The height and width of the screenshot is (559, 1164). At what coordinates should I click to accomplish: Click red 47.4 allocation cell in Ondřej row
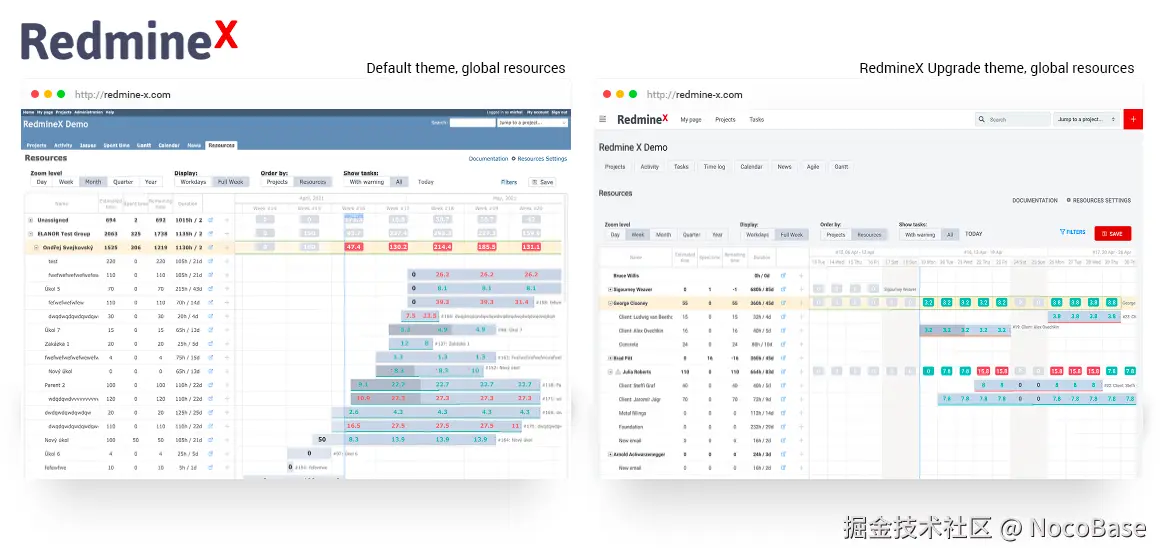(354, 247)
